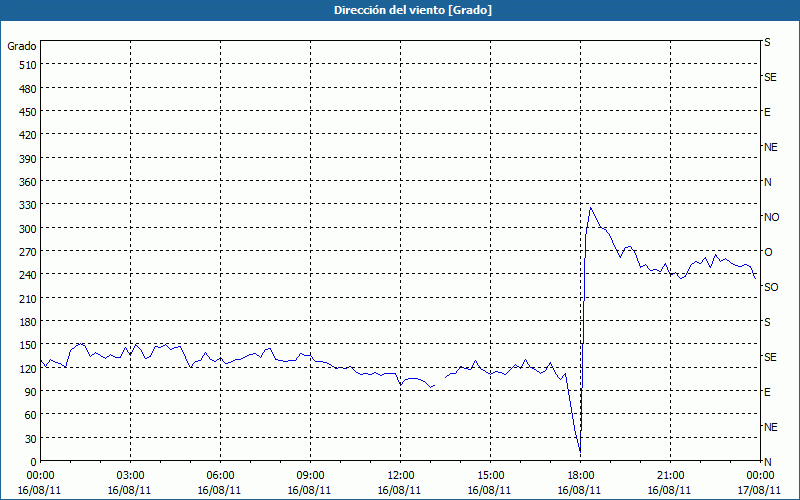800x500 pixels.
Task: Click the 270 degree axis label
Action: [x=29, y=252]
